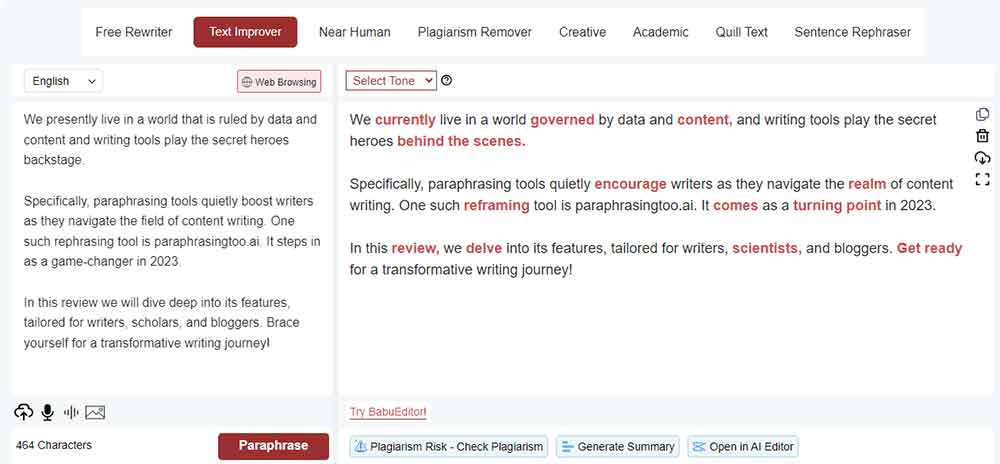Viewport: 1000px width, 464px height.
Task: Choose the Plagiarism Remover tab
Action: tap(475, 32)
